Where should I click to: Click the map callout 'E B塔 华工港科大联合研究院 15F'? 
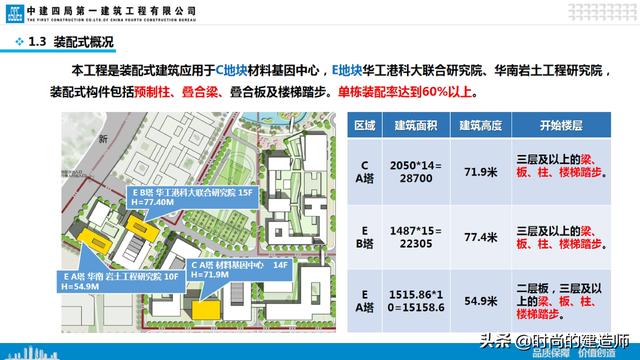pyautogui.click(x=192, y=197)
